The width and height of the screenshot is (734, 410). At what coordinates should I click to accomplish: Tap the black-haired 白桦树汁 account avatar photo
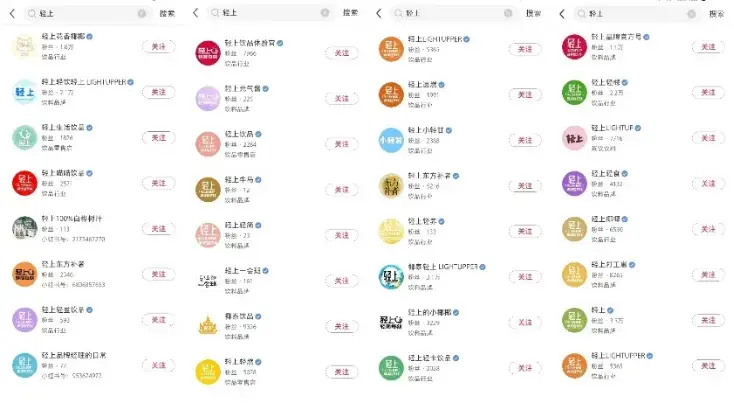[x=24, y=228]
